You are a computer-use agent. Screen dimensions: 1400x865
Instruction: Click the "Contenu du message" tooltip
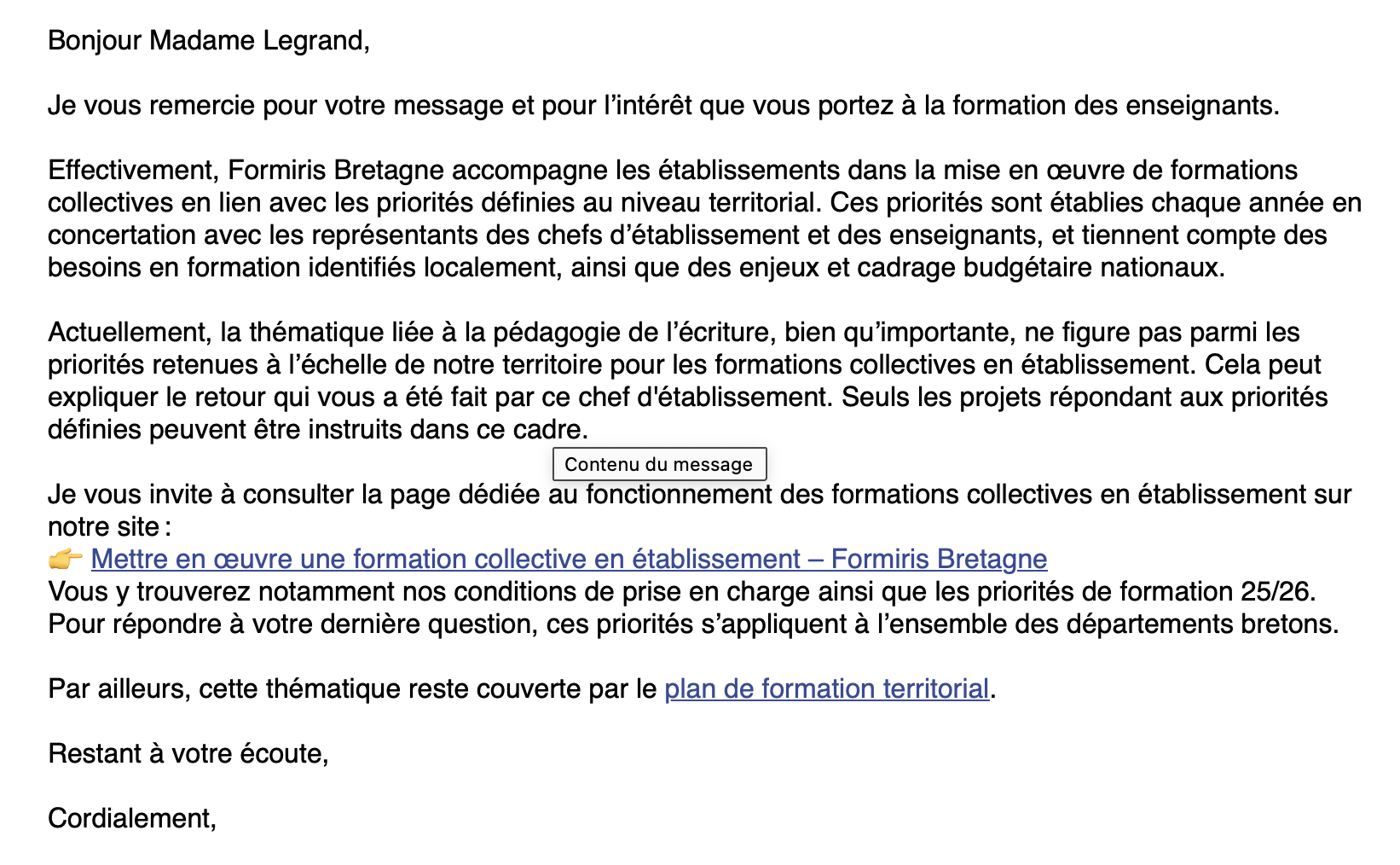click(x=659, y=464)
